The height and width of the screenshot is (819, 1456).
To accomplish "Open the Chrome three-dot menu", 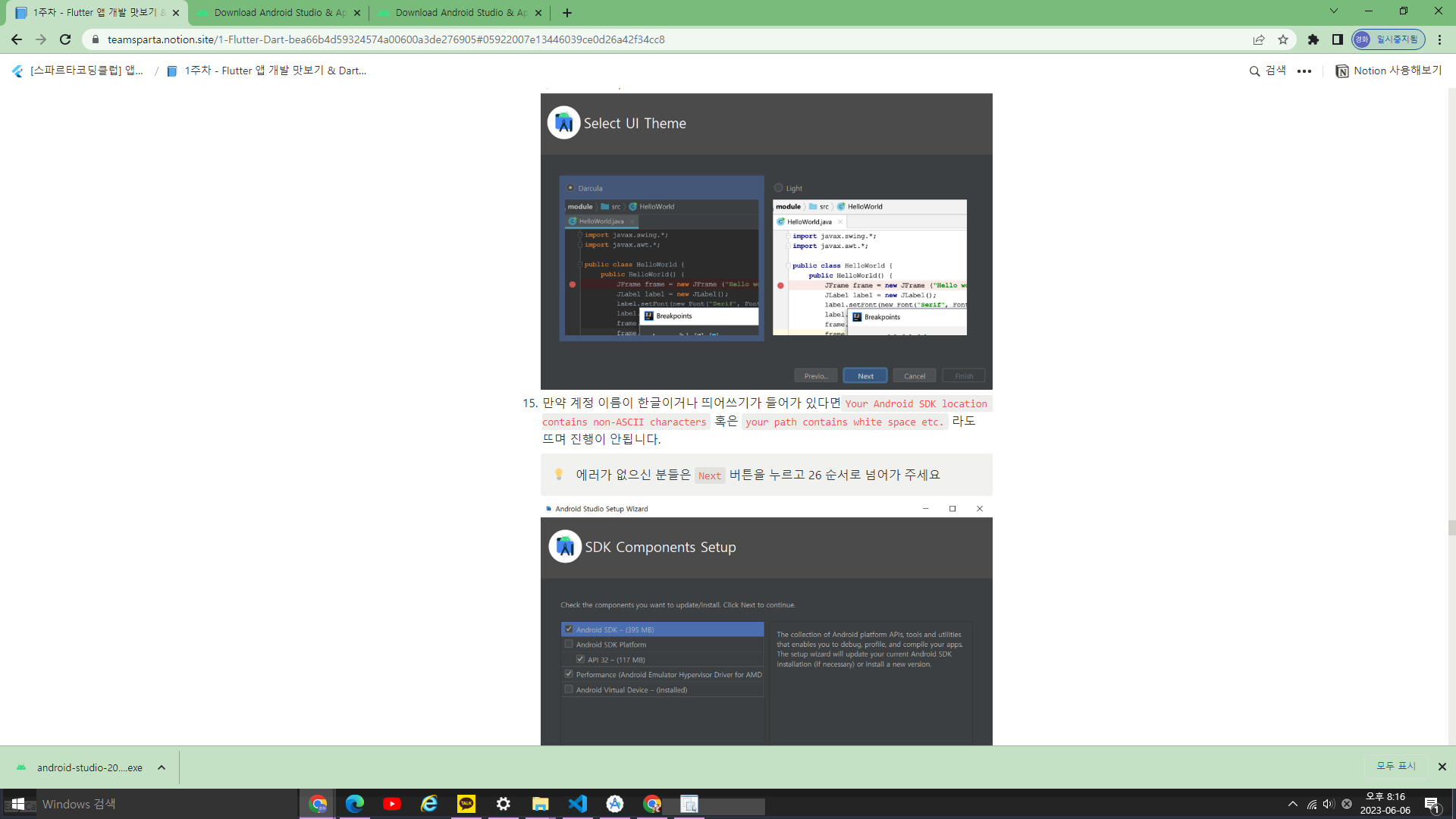I will point(1439,39).
